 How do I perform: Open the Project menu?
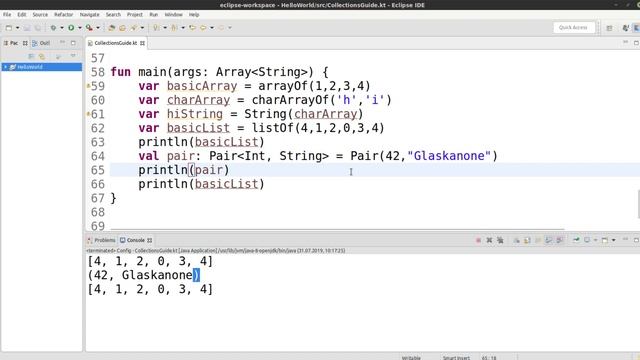click(135, 15)
